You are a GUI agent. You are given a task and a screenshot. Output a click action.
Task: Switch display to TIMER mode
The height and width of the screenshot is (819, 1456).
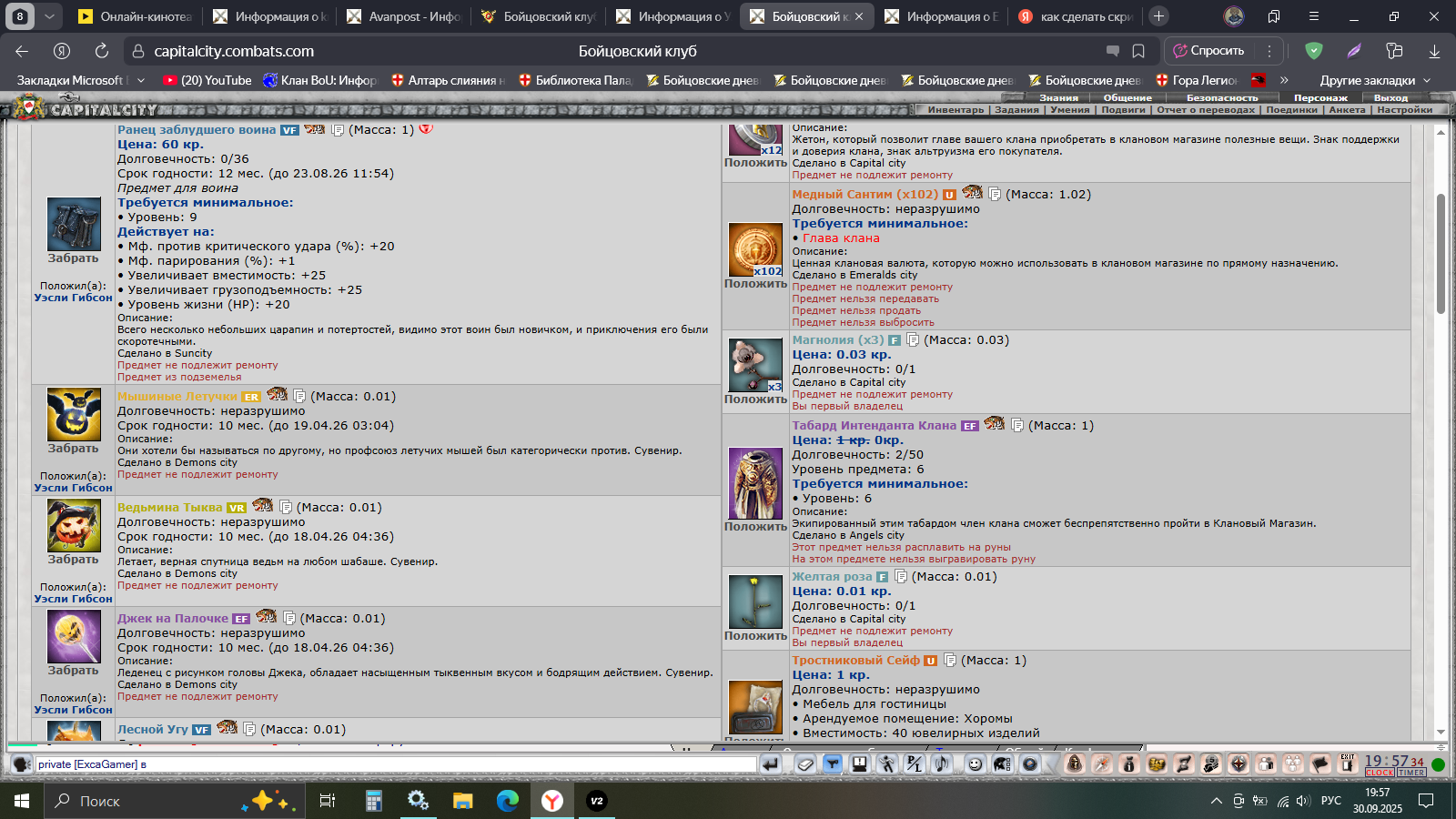click(x=1411, y=773)
